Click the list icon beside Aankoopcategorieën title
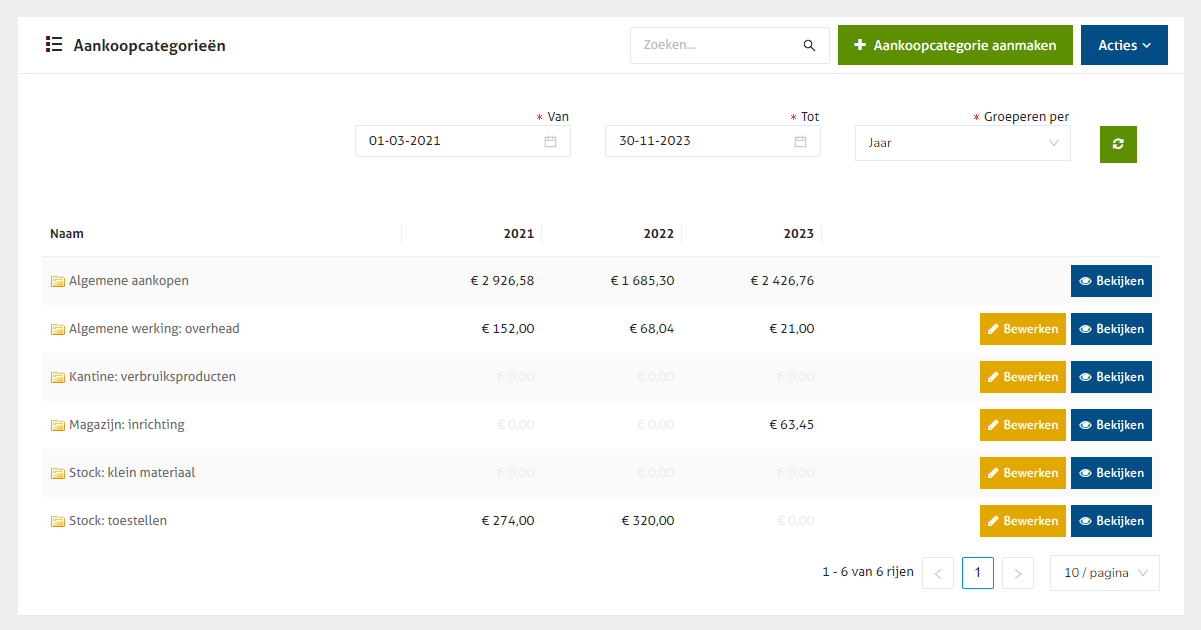The width and height of the screenshot is (1201, 630). (54, 45)
